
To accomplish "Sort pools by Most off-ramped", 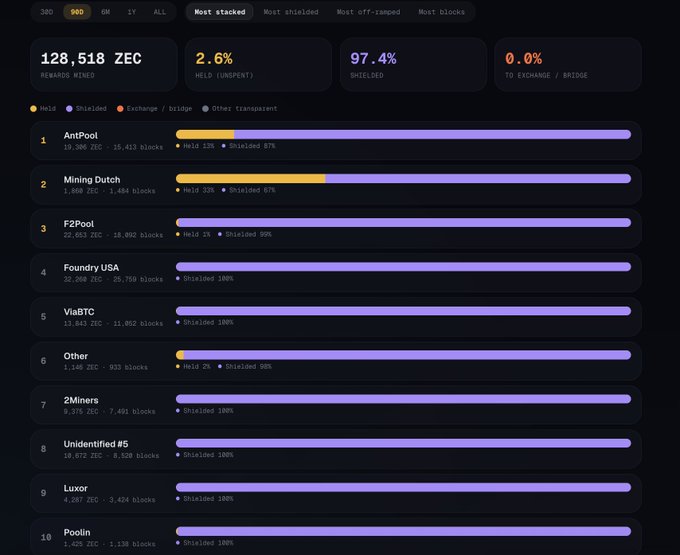I will coord(369,12).
